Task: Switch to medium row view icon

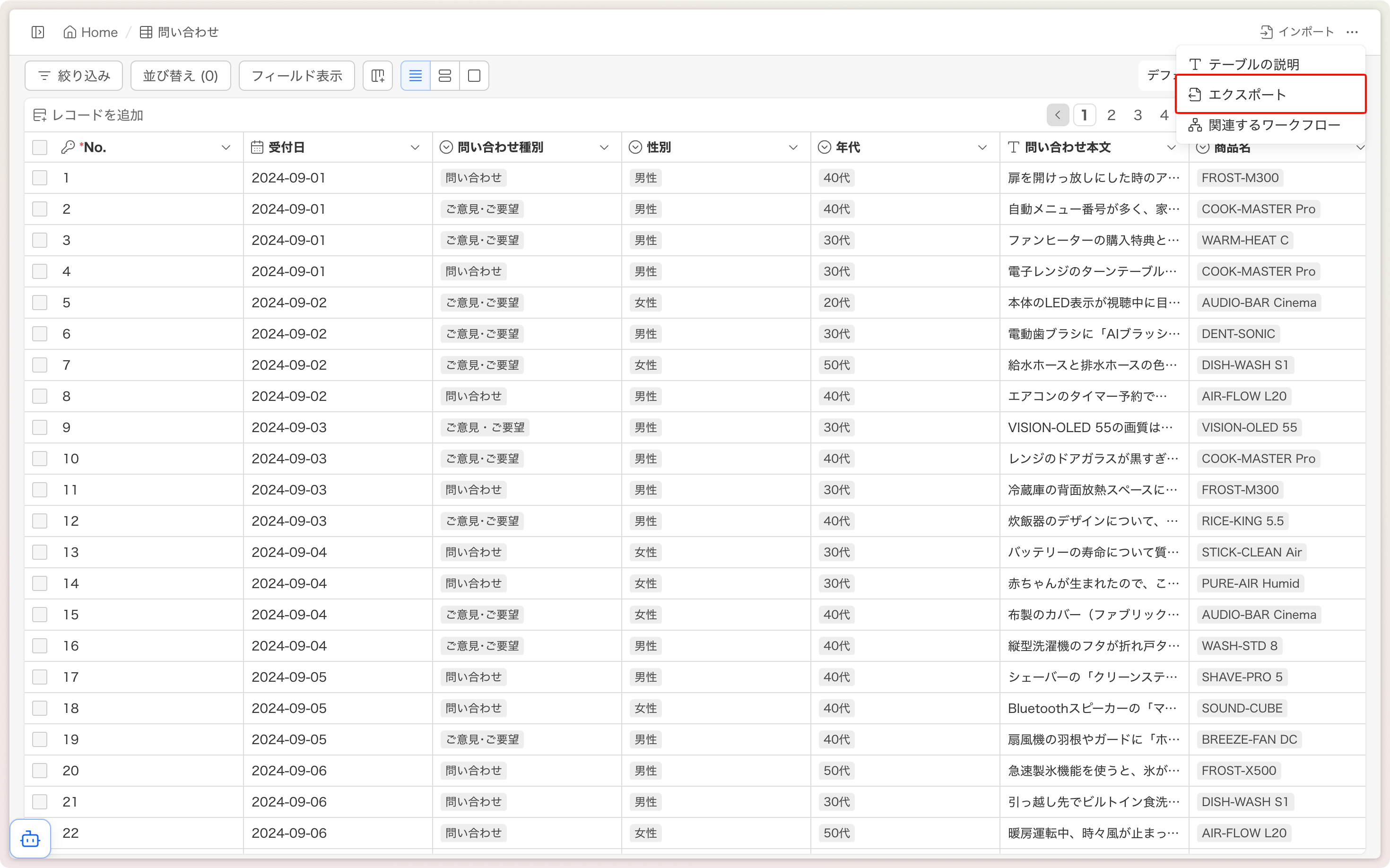Action: (x=444, y=76)
